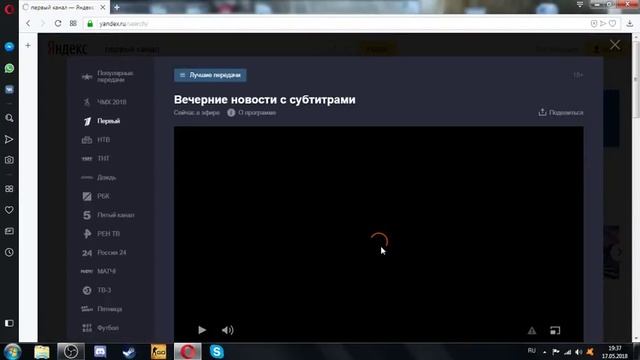Select Популярные передачи in the channel list

pyautogui.click(x=108, y=76)
